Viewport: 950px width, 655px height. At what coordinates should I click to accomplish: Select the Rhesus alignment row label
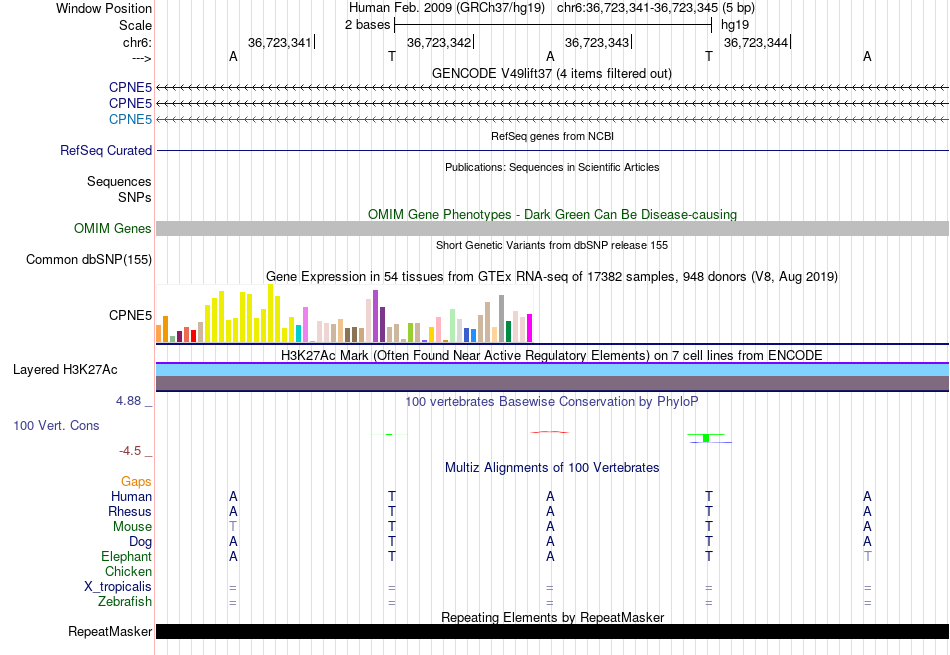[130, 511]
